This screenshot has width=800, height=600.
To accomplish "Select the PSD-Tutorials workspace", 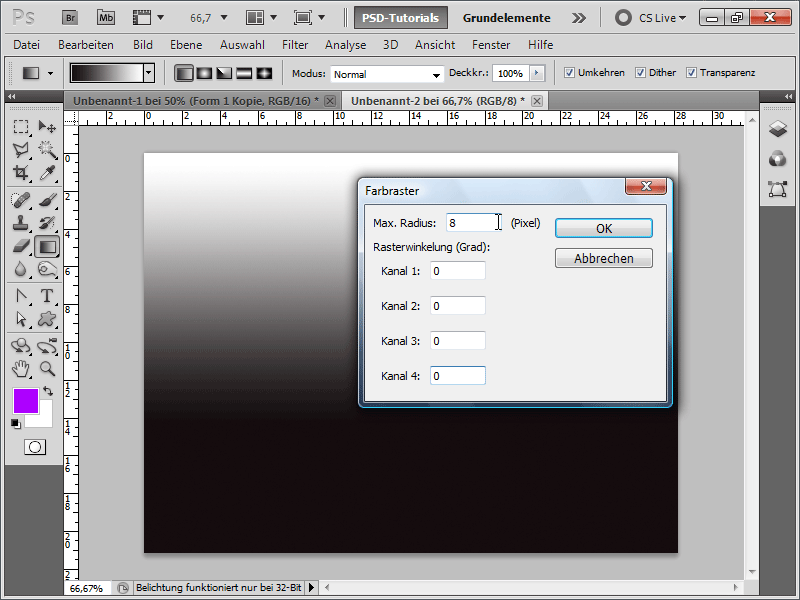I will point(401,18).
